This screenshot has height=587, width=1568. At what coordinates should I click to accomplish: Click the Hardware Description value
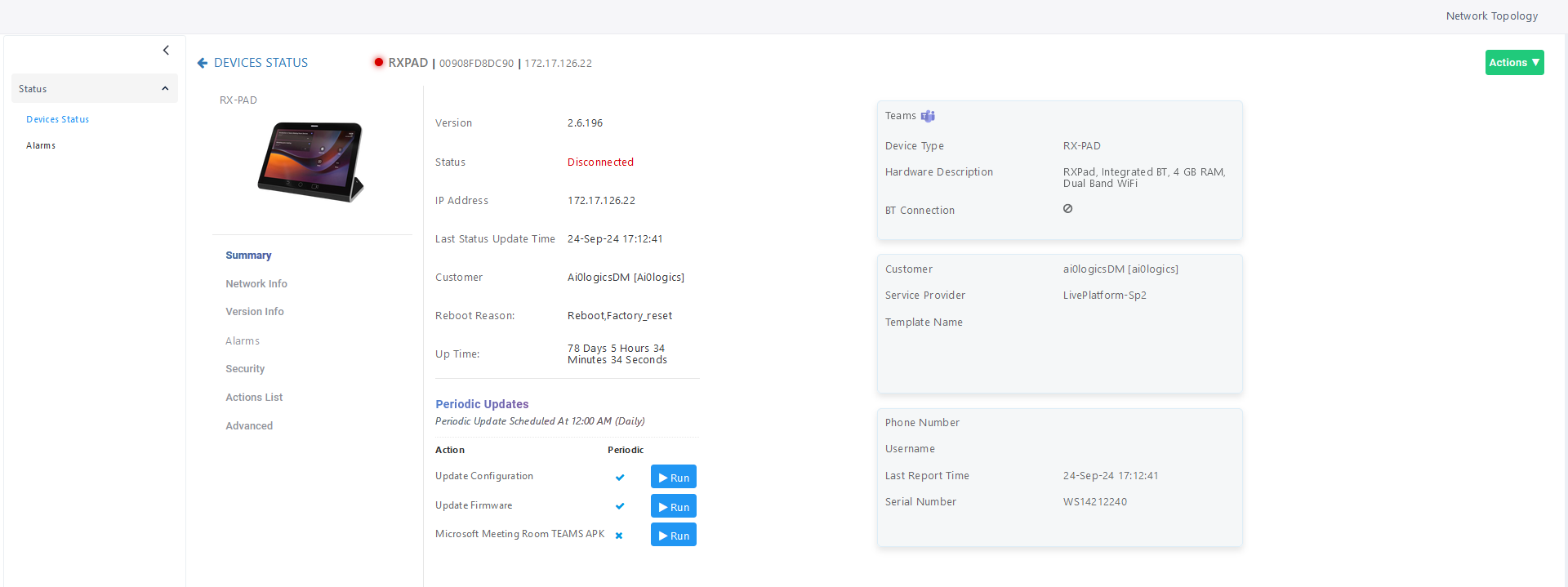click(x=1143, y=178)
